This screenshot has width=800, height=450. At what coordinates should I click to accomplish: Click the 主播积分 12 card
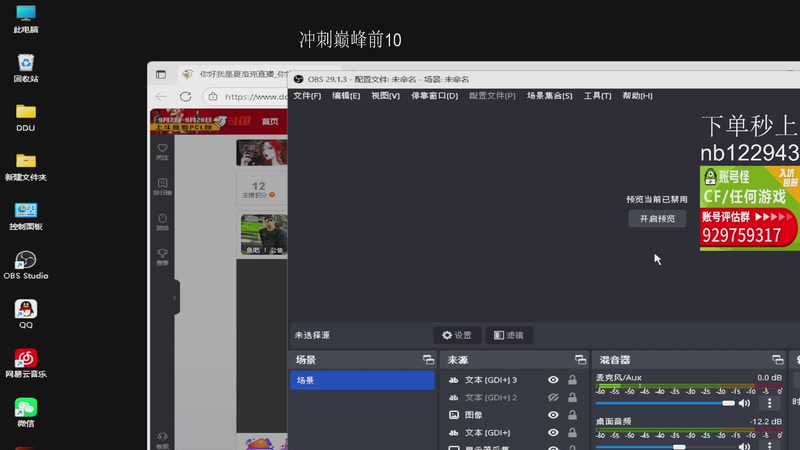pos(262,189)
